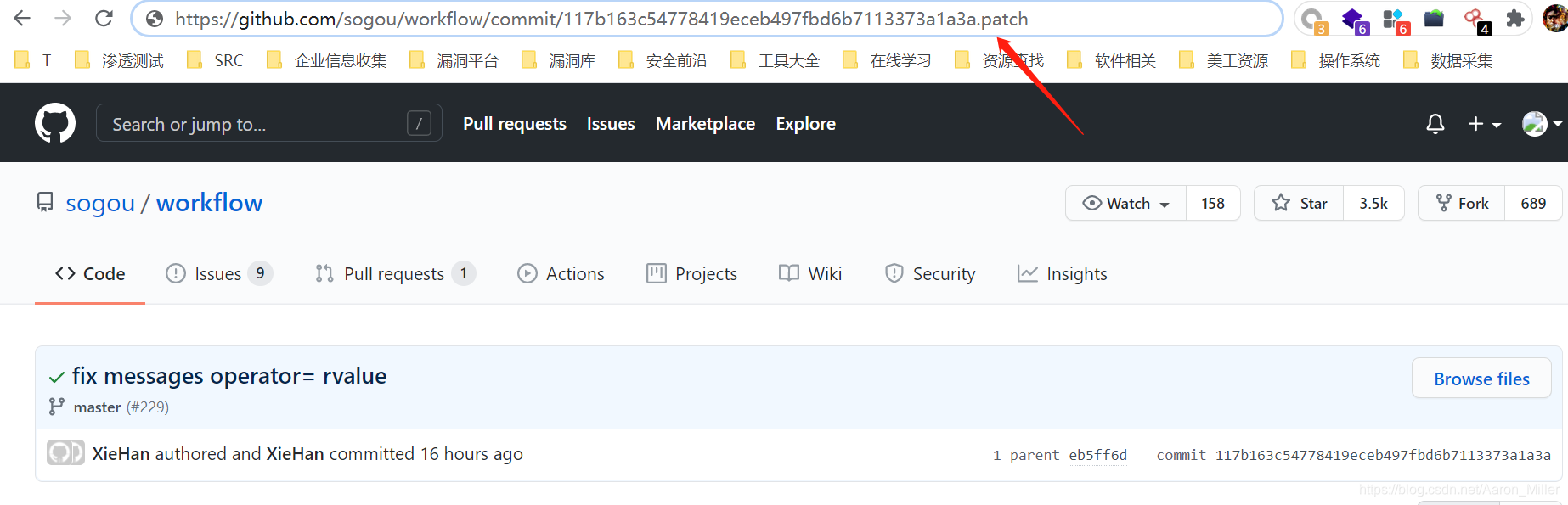Open the purple extension icon with badge 6

click(1354, 20)
